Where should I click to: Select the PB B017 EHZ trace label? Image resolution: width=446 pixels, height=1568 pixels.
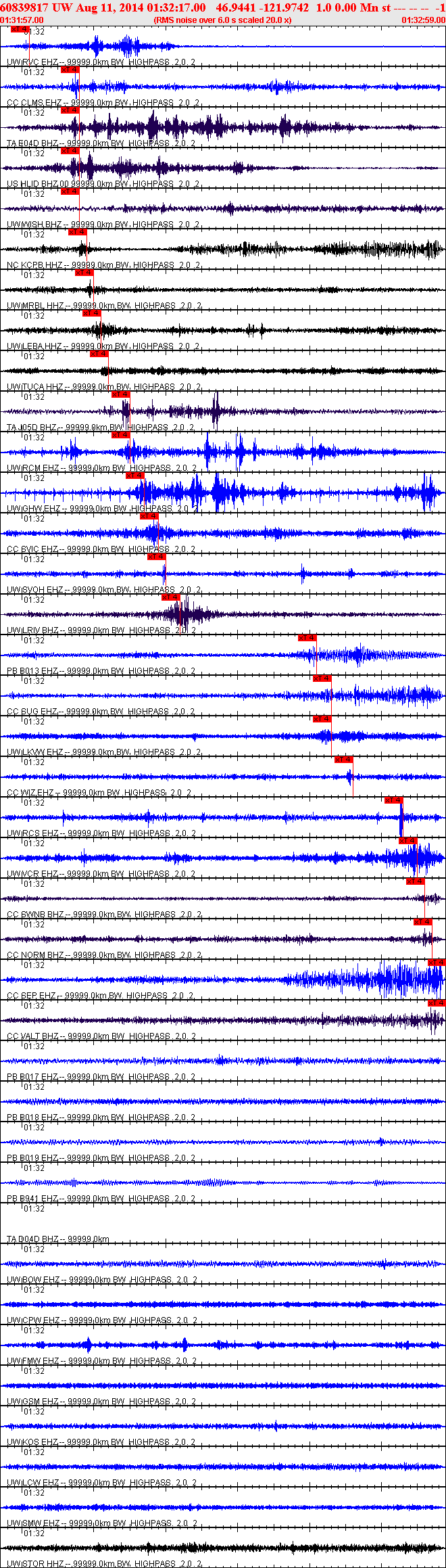(101, 1077)
